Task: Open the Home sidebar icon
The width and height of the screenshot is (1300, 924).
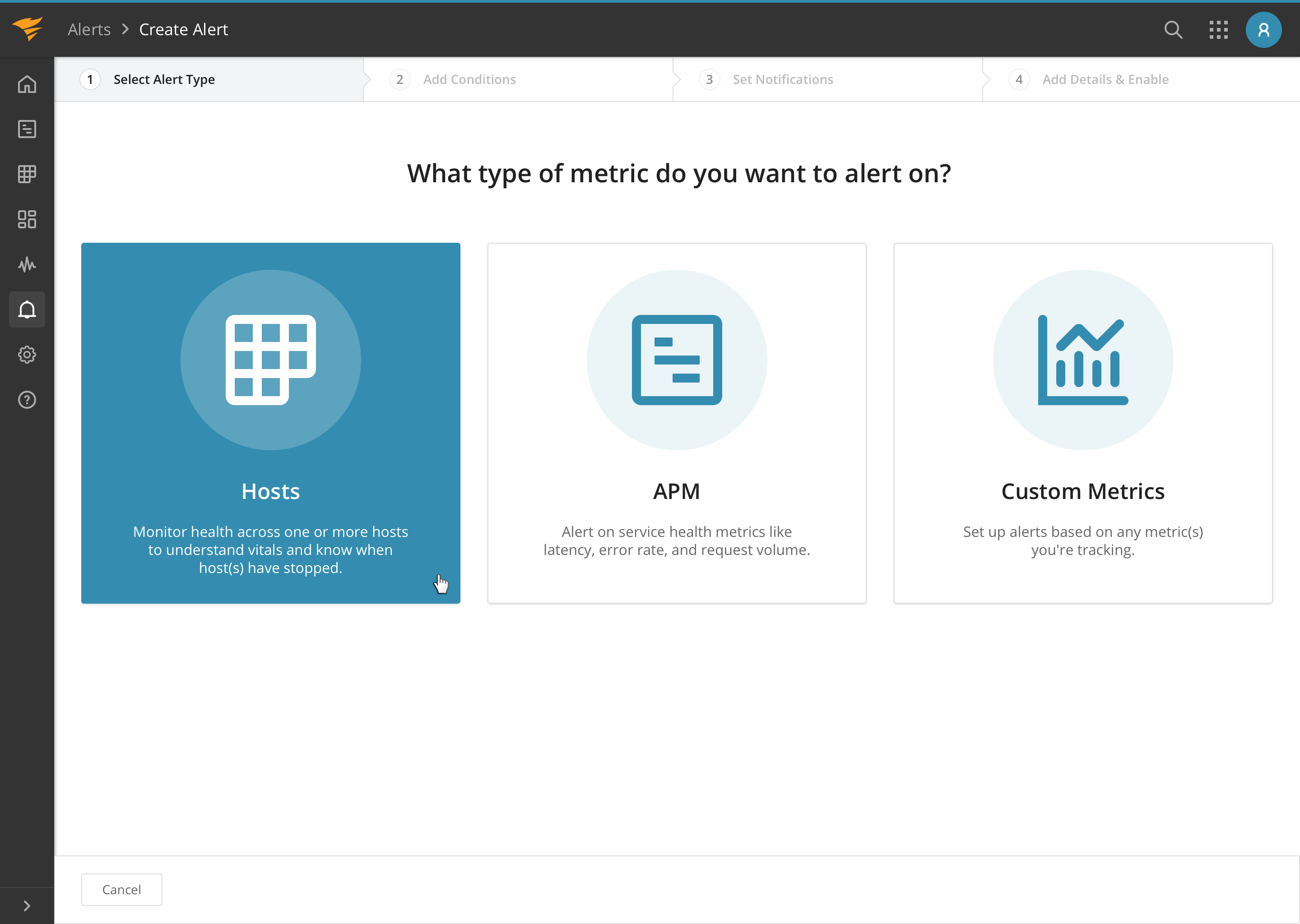Action: [27, 84]
